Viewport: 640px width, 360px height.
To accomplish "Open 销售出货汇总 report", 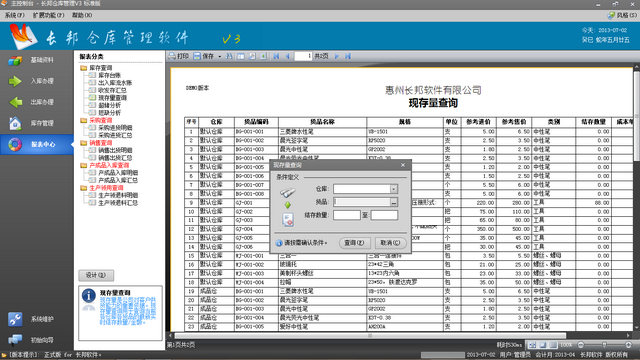I will [115, 158].
